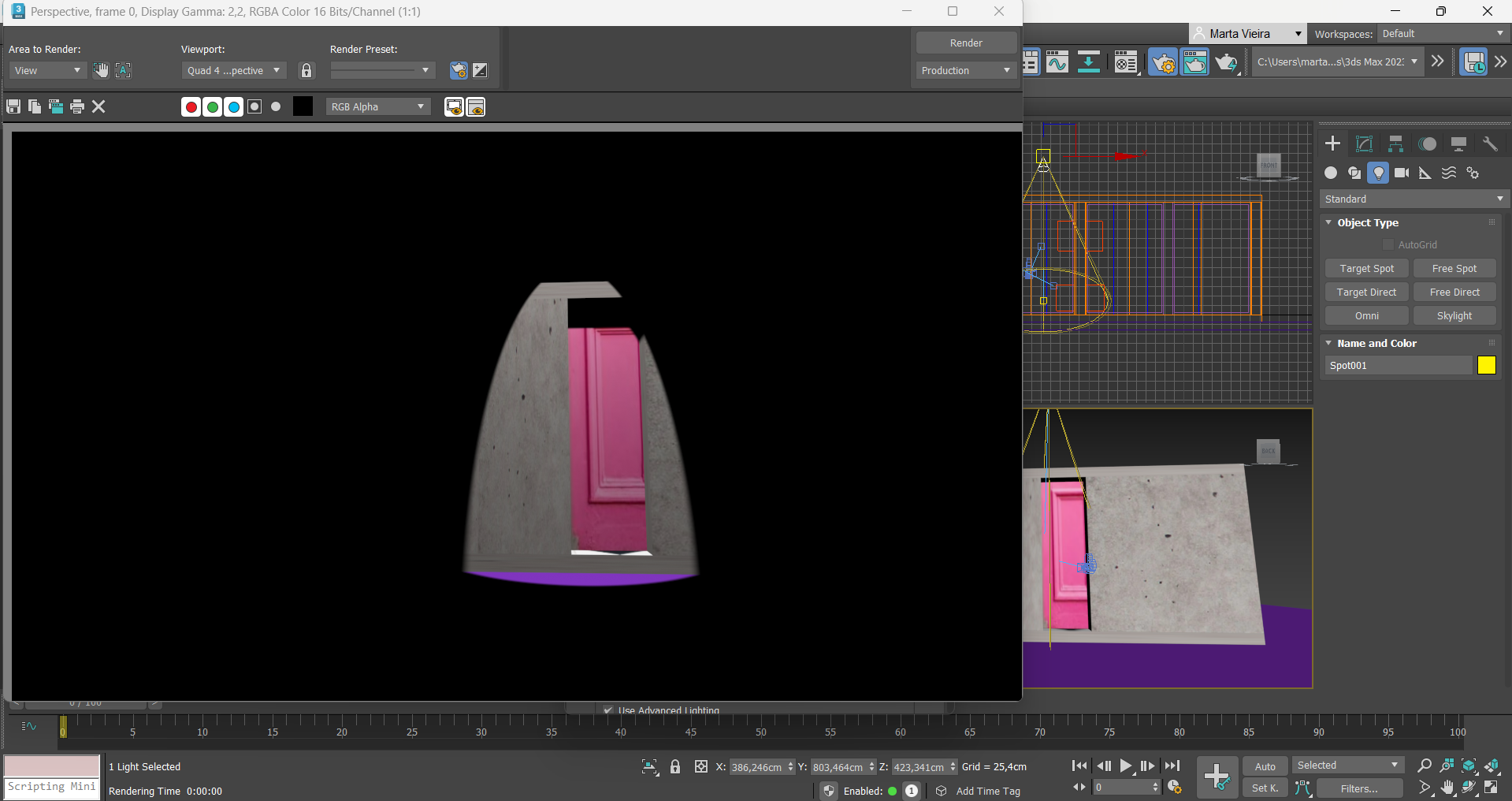Open Render Setup teapot icon in render window

pos(458,71)
